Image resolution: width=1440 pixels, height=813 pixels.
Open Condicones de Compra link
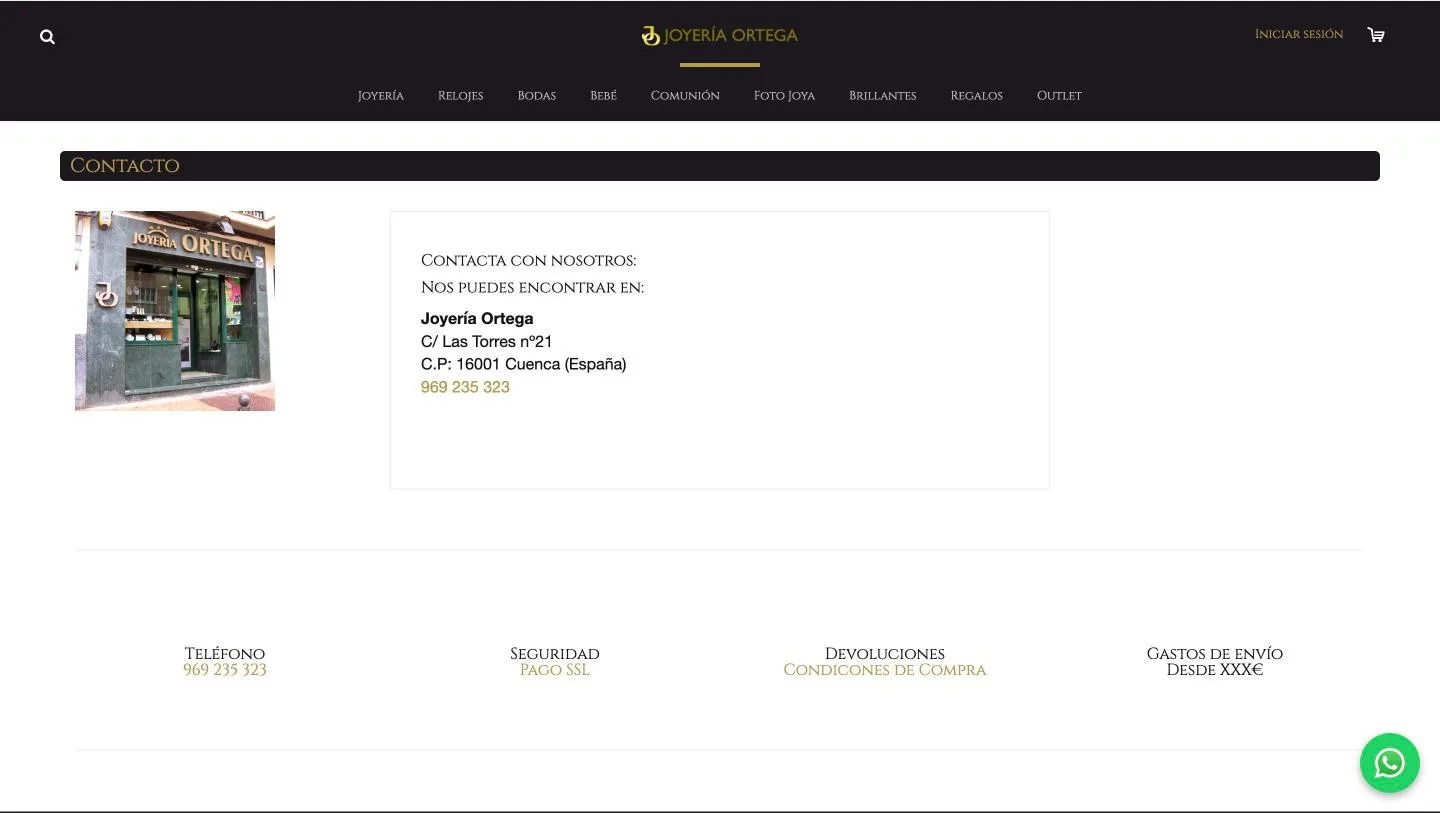(x=885, y=670)
